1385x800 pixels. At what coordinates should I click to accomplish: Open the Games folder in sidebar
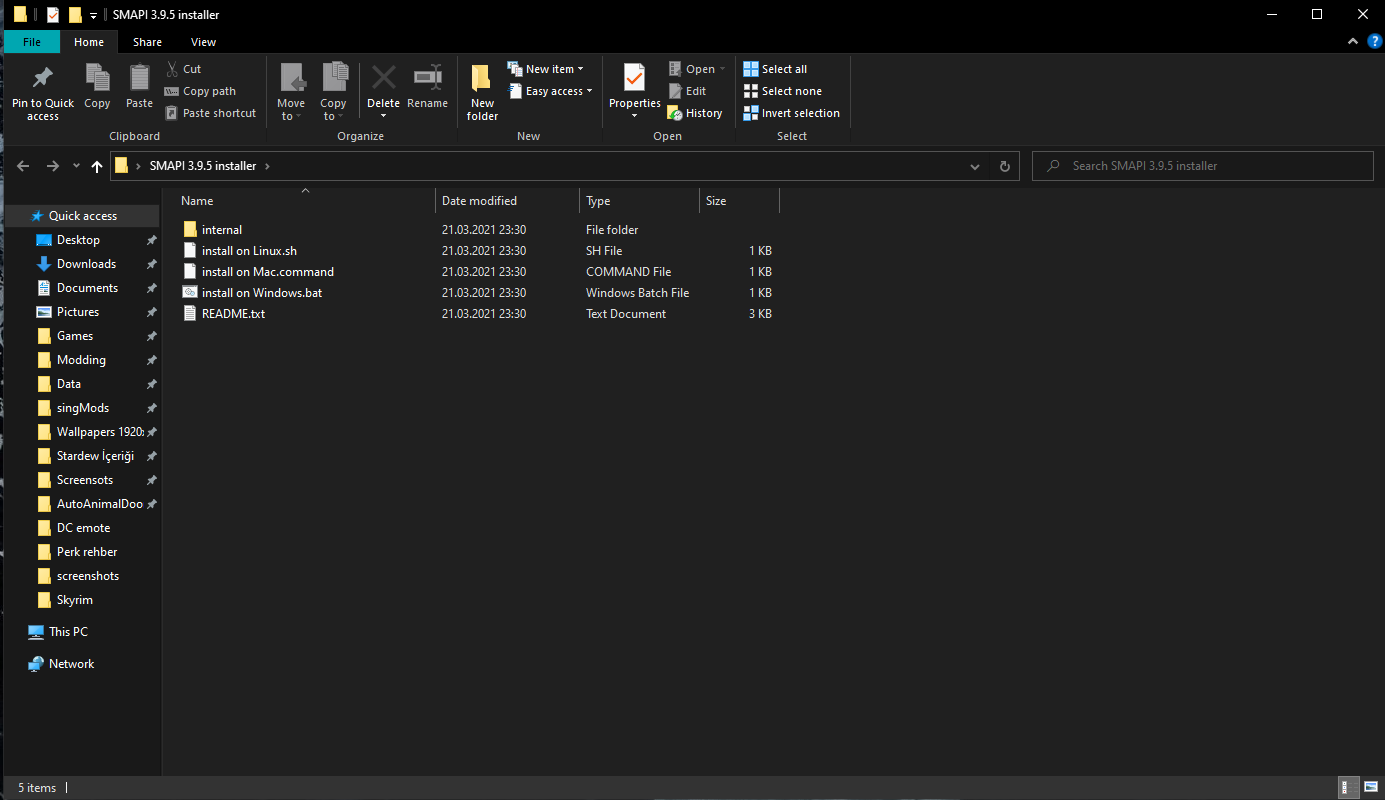(x=75, y=336)
